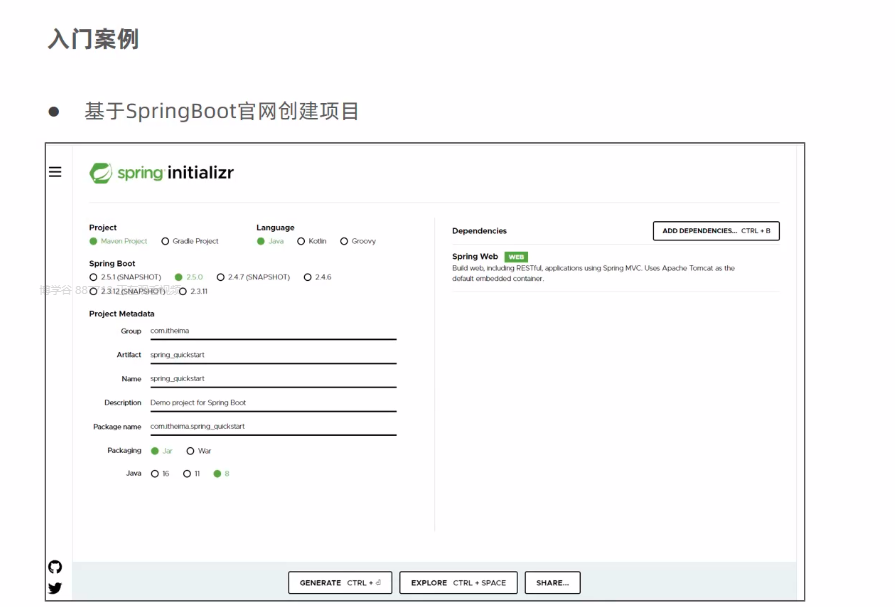The width and height of the screenshot is (895, 607).
Task: Select Java version 16
Action: pyautogui.click(x=160, y=473)
